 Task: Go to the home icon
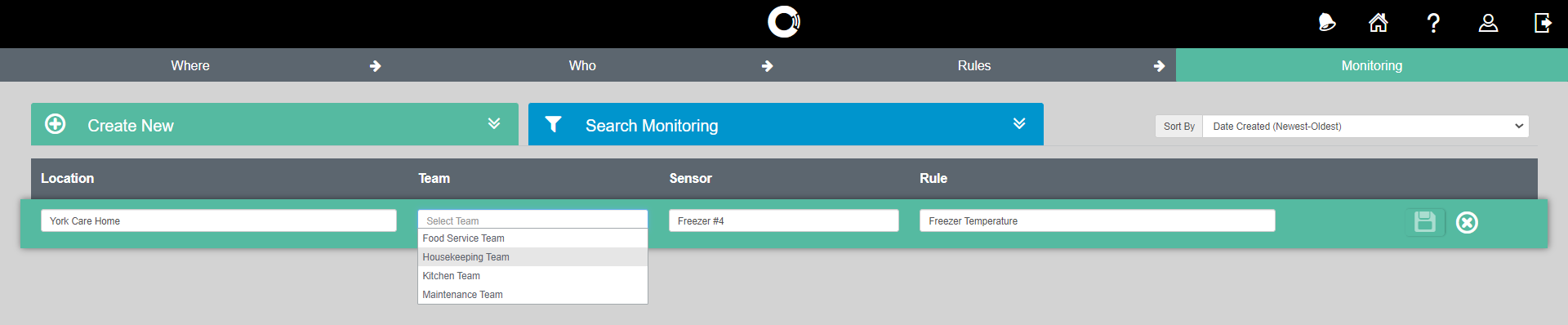tap(1379, 23)
